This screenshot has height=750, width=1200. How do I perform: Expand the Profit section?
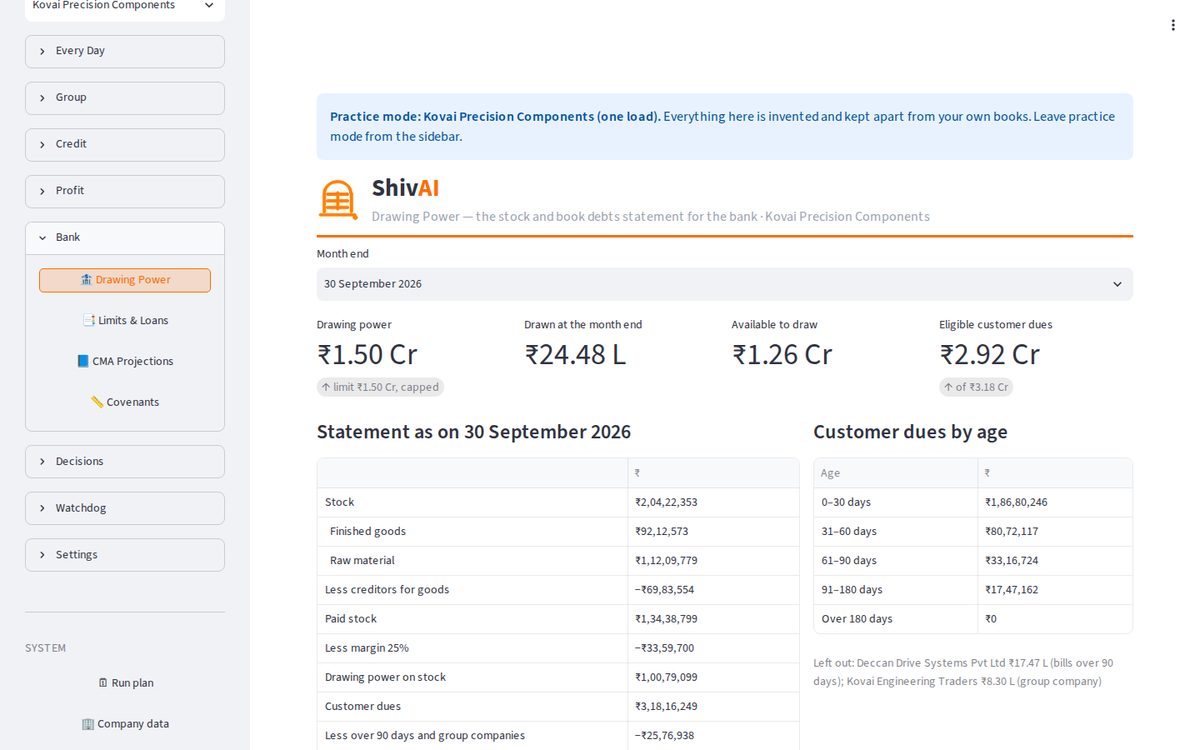125,191
